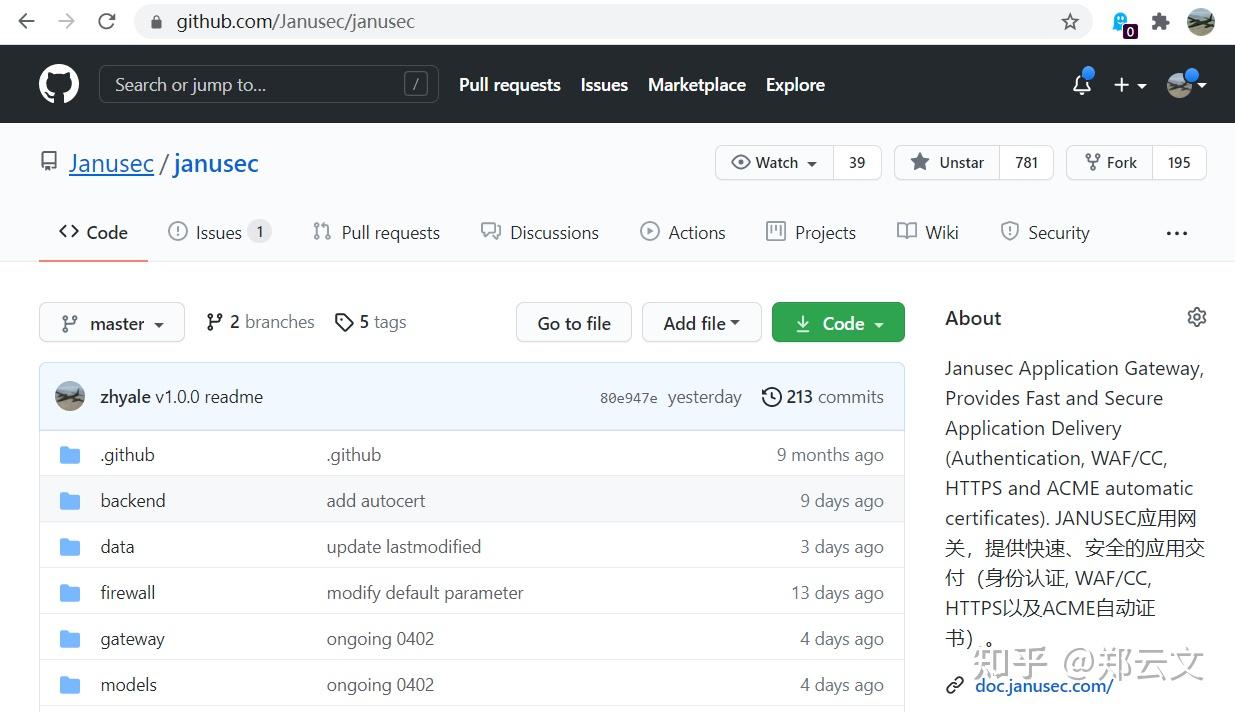Open the Wiki tab

928,232
